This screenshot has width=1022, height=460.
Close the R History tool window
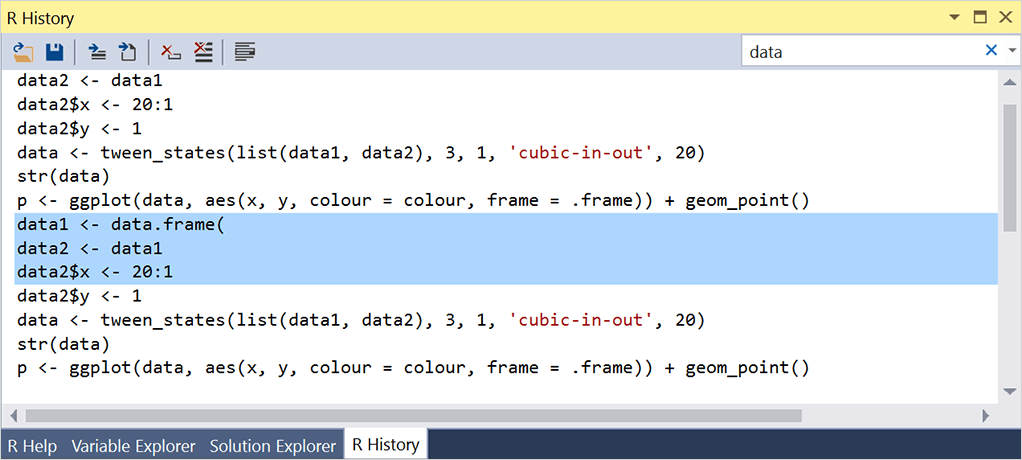[1005, 18]
